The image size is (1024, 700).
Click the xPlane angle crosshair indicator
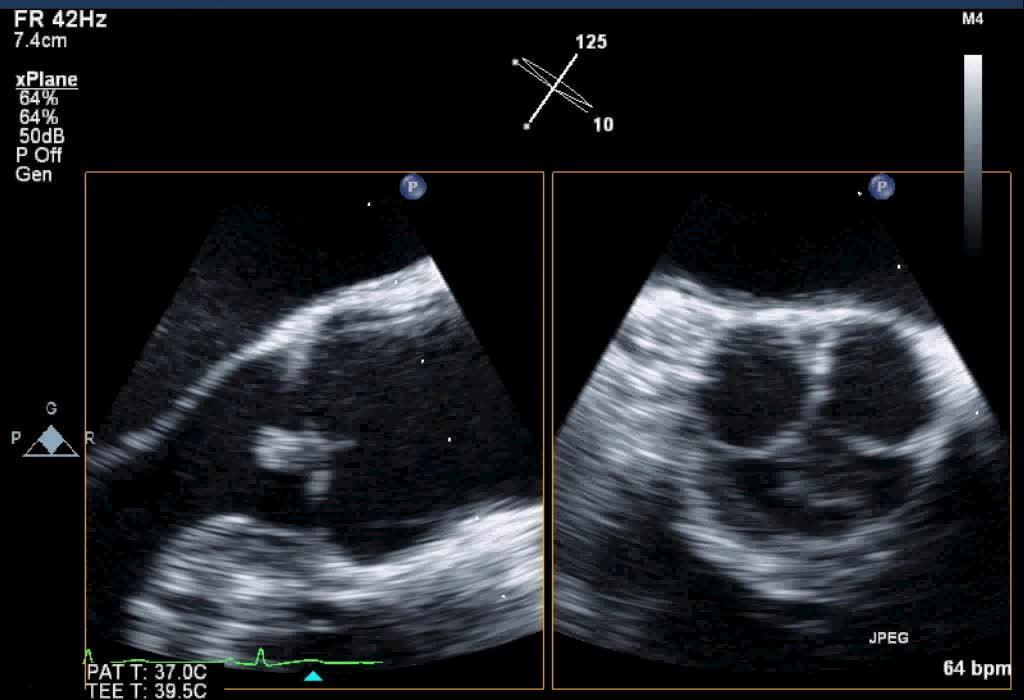(x=551, y=91)
